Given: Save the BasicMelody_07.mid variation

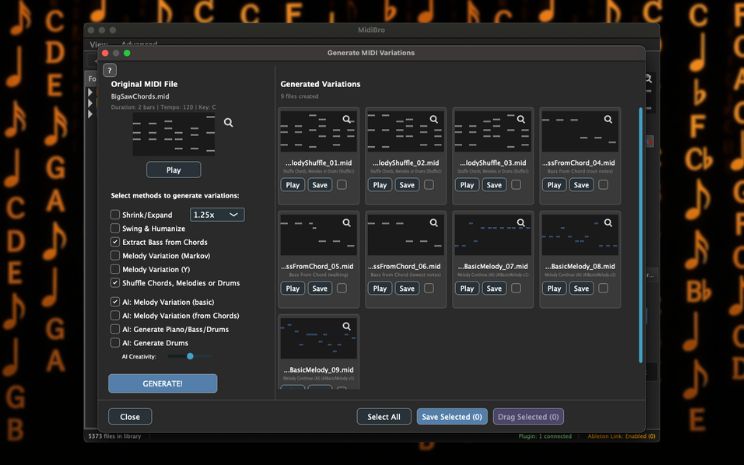Looking at the screenshot, I should (494, 288).
